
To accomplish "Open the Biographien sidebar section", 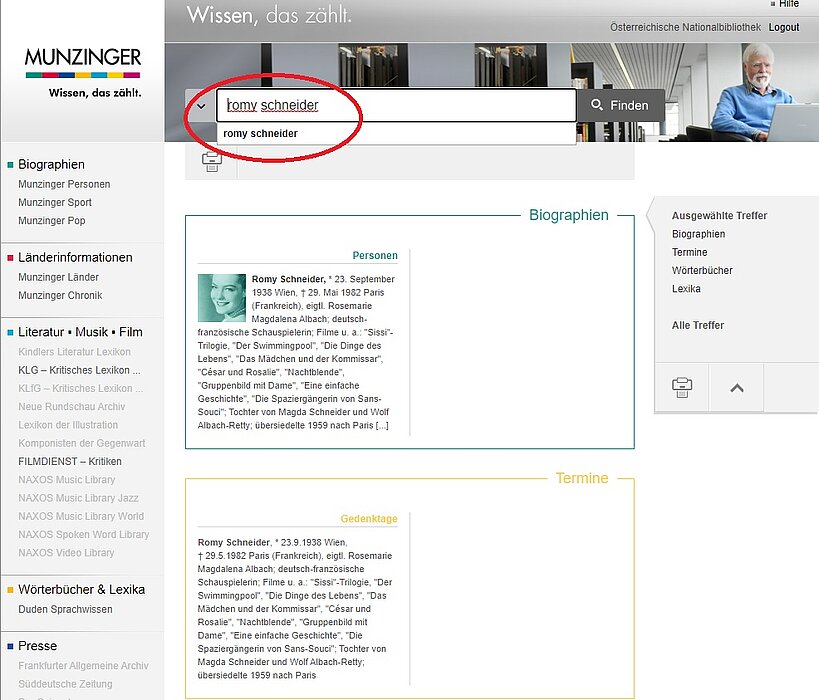I will 51,165.
